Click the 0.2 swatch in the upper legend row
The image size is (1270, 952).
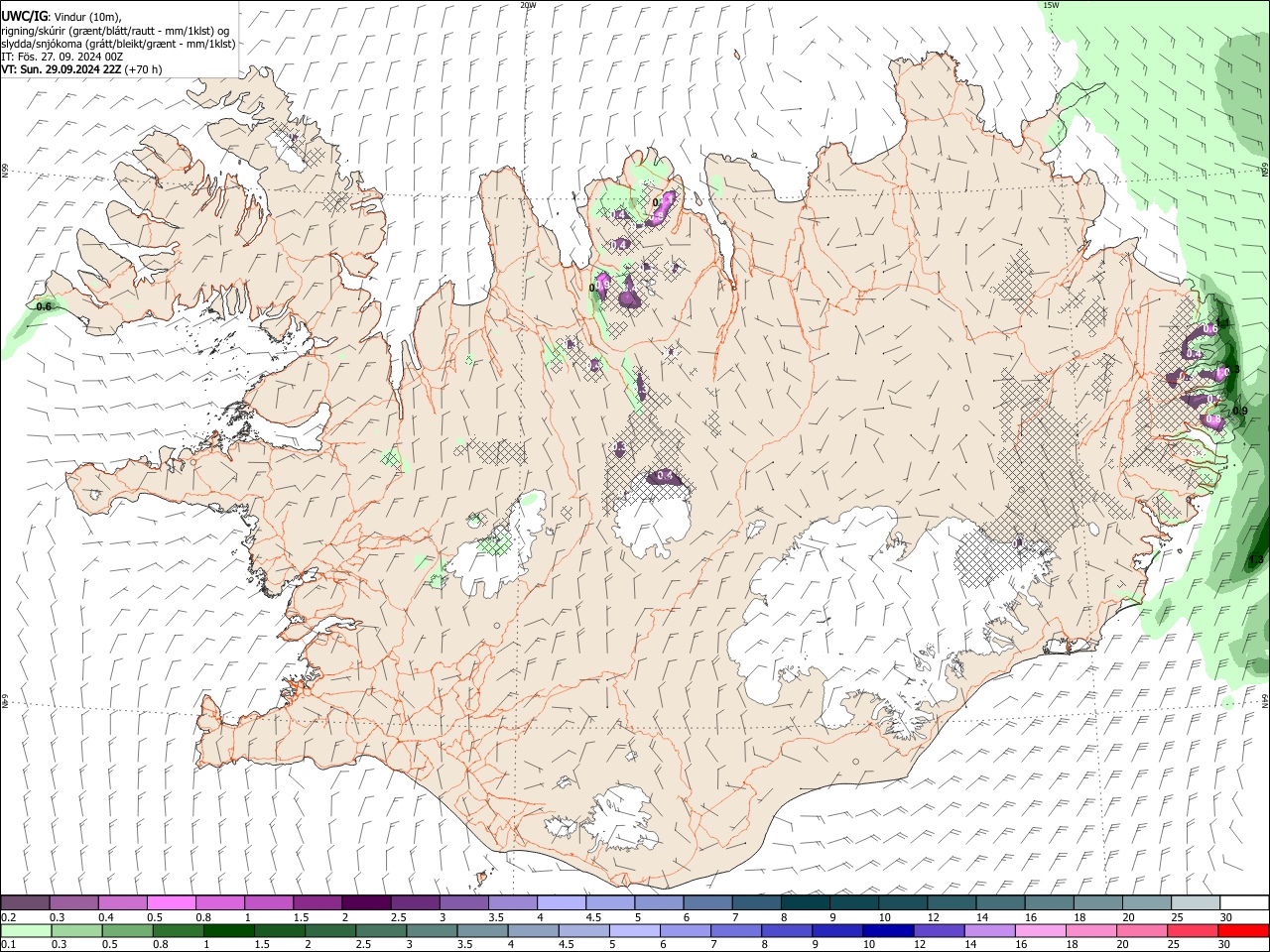pyautogui.click(x=26, y=902)
